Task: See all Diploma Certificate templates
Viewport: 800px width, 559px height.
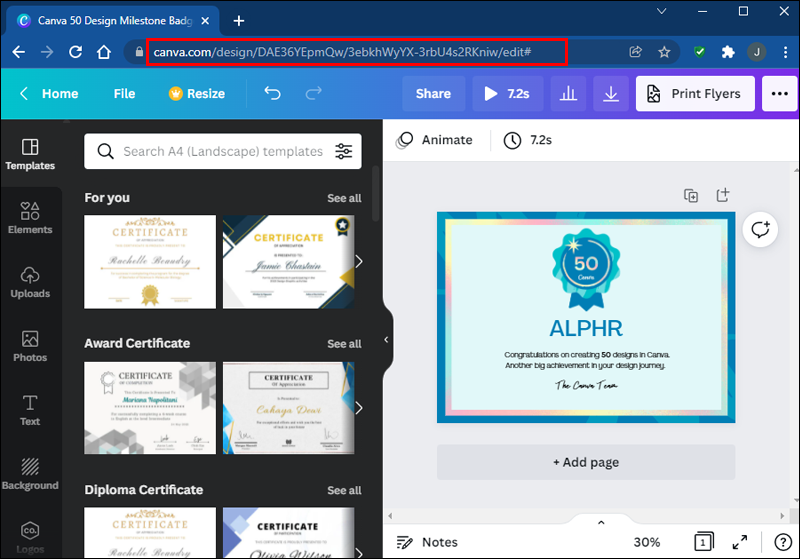Action: click(x=344, y=490)
